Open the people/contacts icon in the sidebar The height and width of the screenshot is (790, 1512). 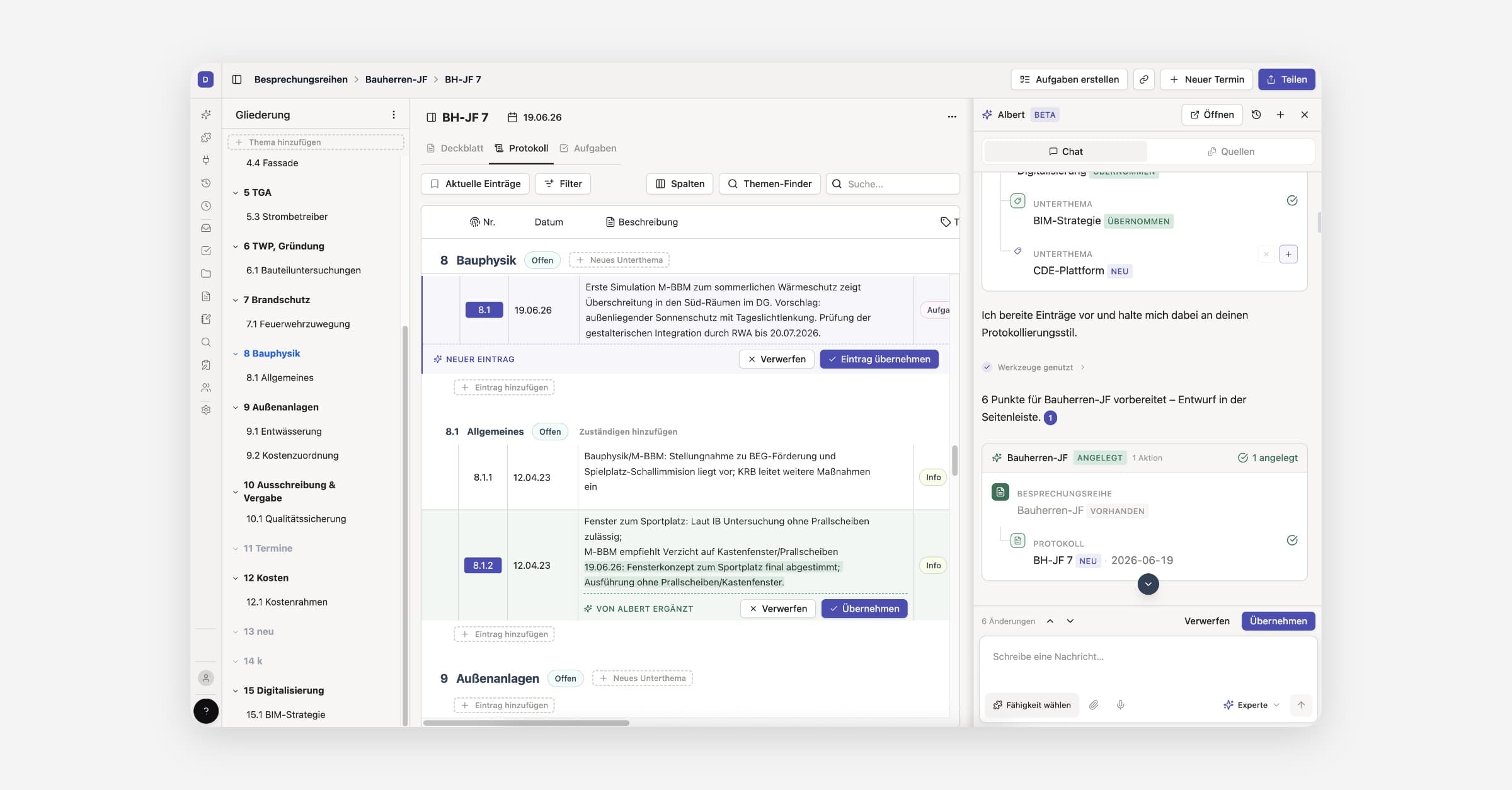pos(206,387)
